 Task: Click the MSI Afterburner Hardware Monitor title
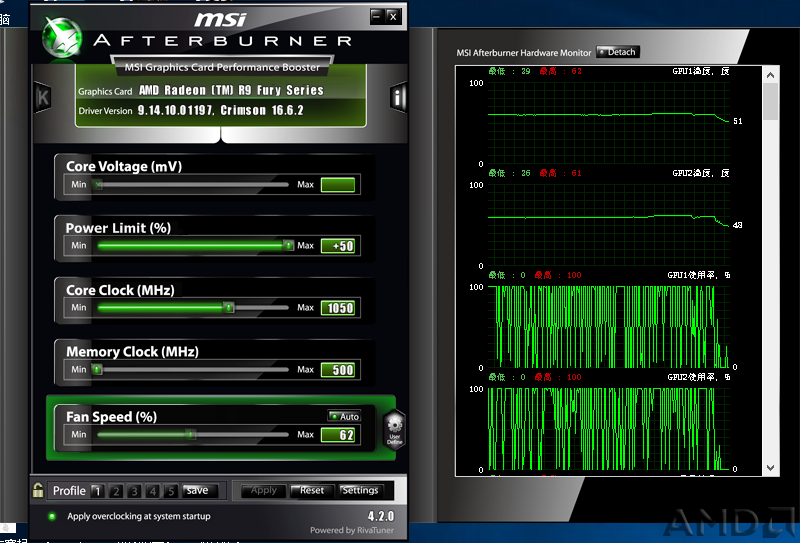point(523,53)
